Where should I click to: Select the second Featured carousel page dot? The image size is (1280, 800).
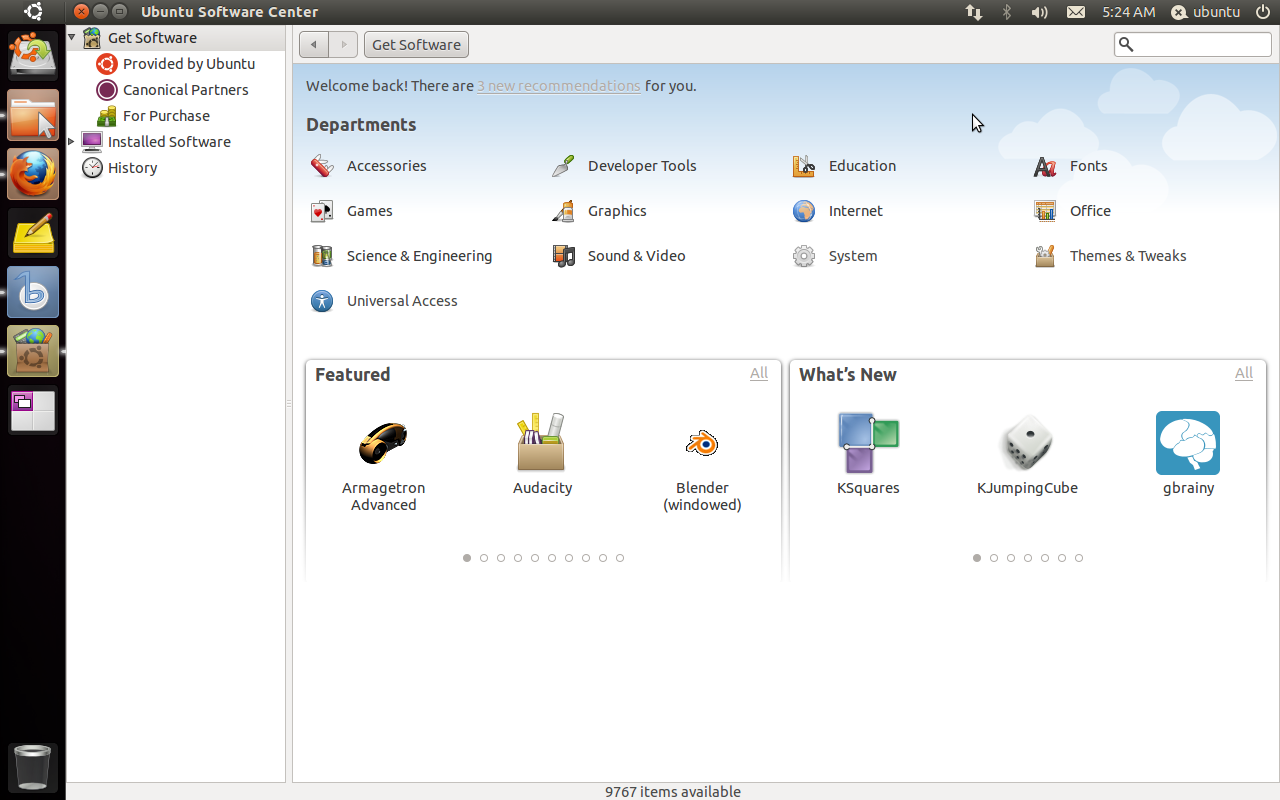(484, 558)
